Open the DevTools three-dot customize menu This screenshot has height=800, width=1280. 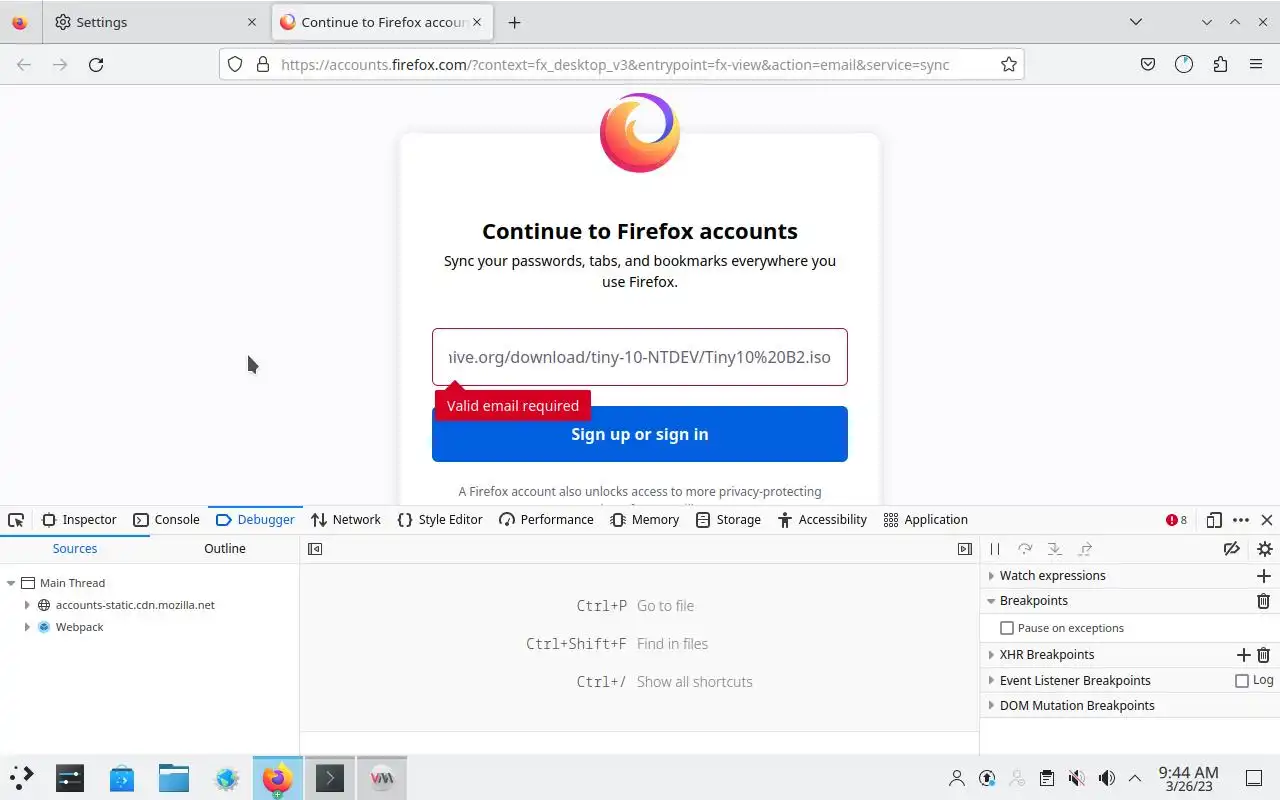(x=1241, y=520)
